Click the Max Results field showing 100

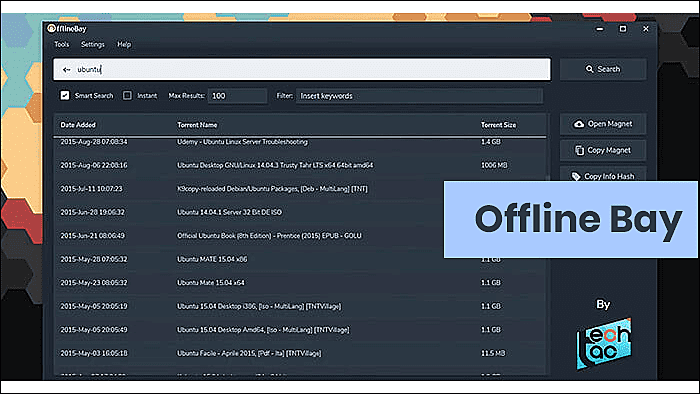coord(237,95)
